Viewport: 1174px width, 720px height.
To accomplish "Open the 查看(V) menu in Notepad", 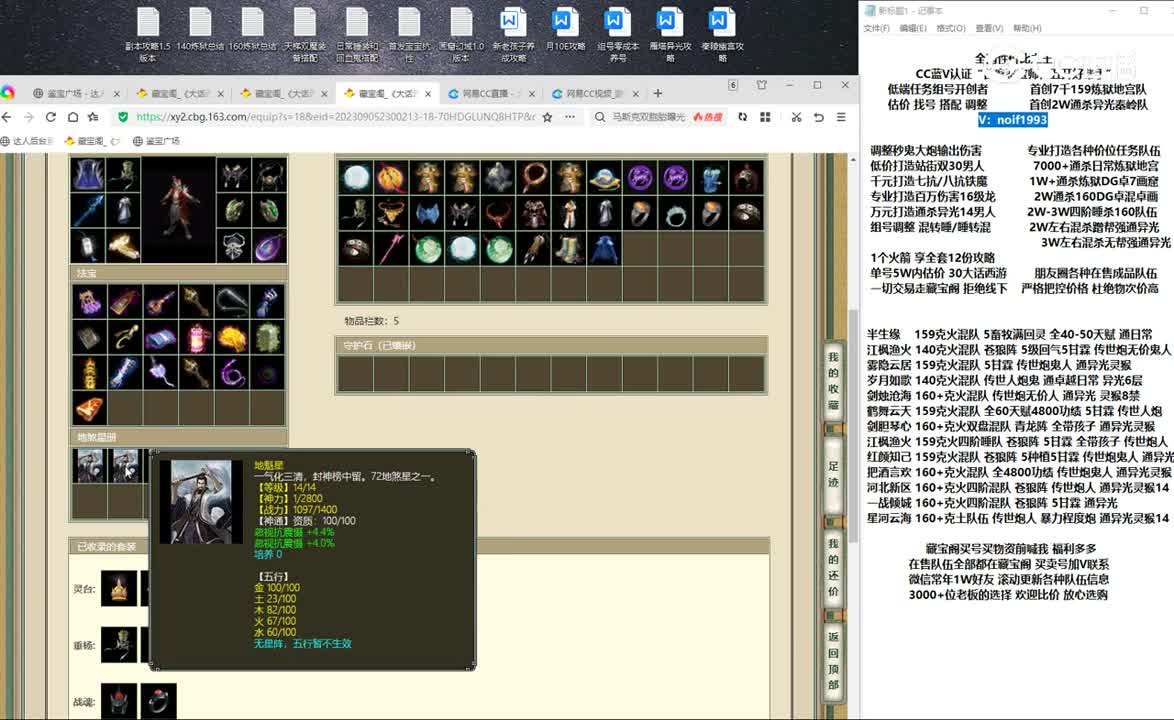I will coord(989,28).
